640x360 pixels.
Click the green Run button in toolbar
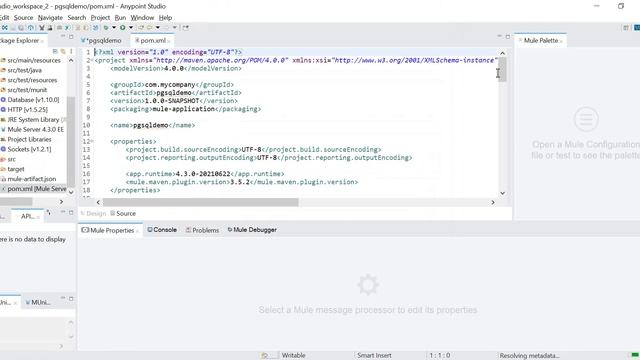point(122,28)
